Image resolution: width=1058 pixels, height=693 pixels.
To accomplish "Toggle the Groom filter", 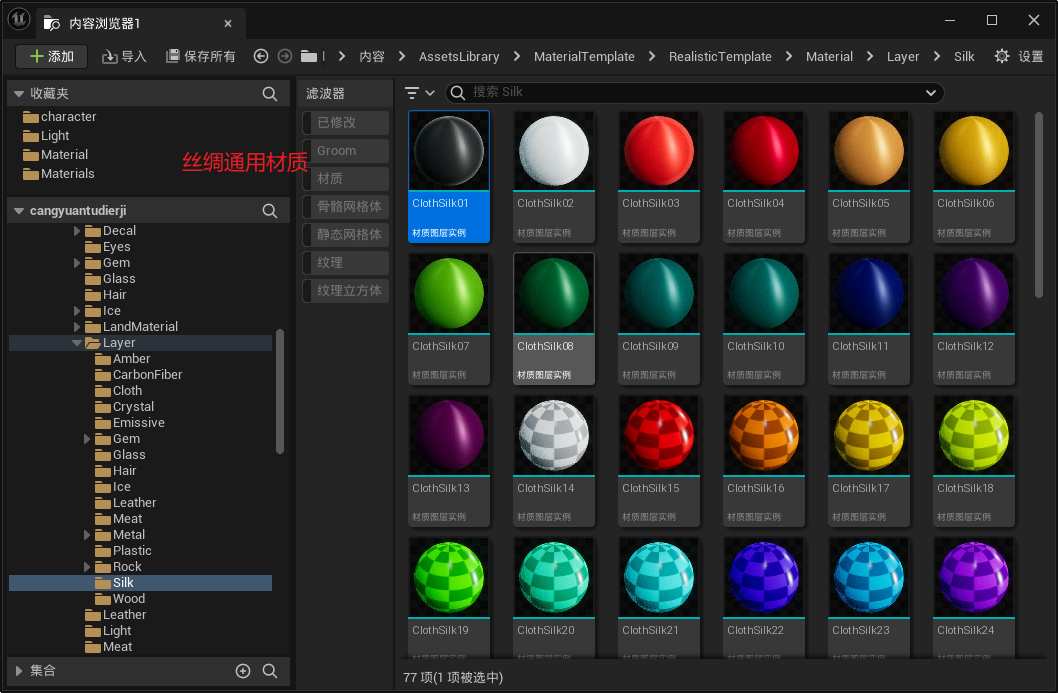I will tap(345, 151).
